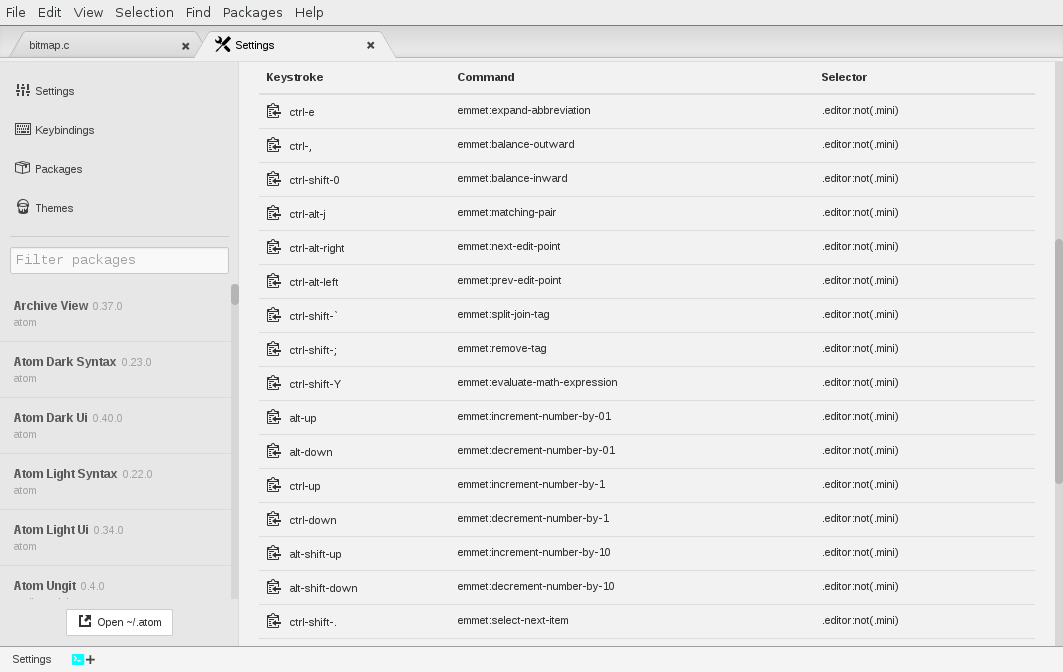Click the keybindings table scrollbar

tap(1058, 361)
